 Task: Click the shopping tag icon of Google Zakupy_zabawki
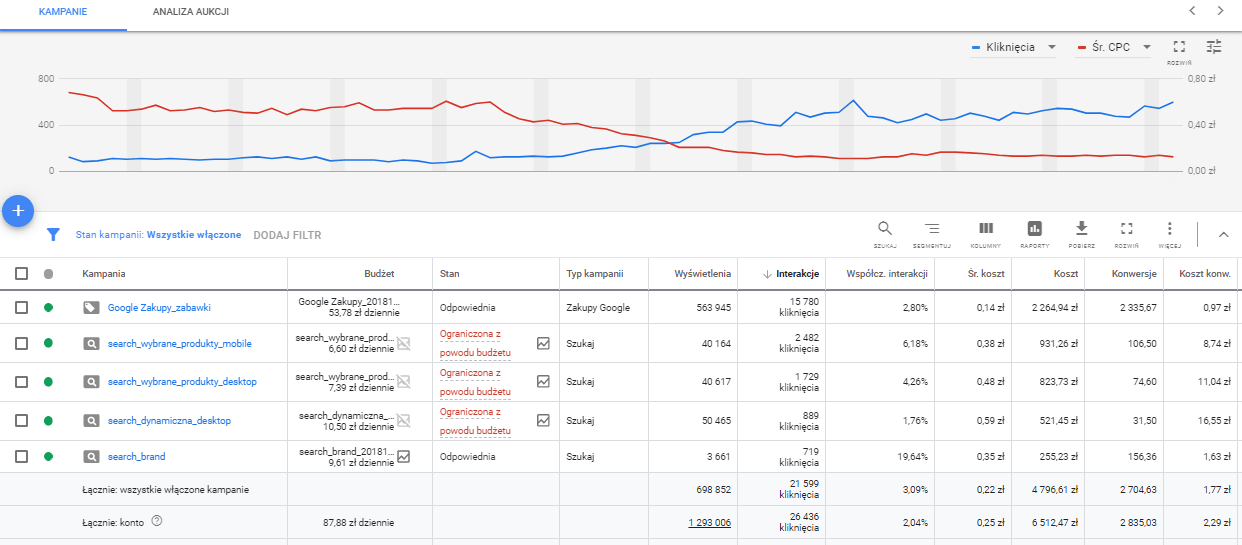tap(91, 308)
